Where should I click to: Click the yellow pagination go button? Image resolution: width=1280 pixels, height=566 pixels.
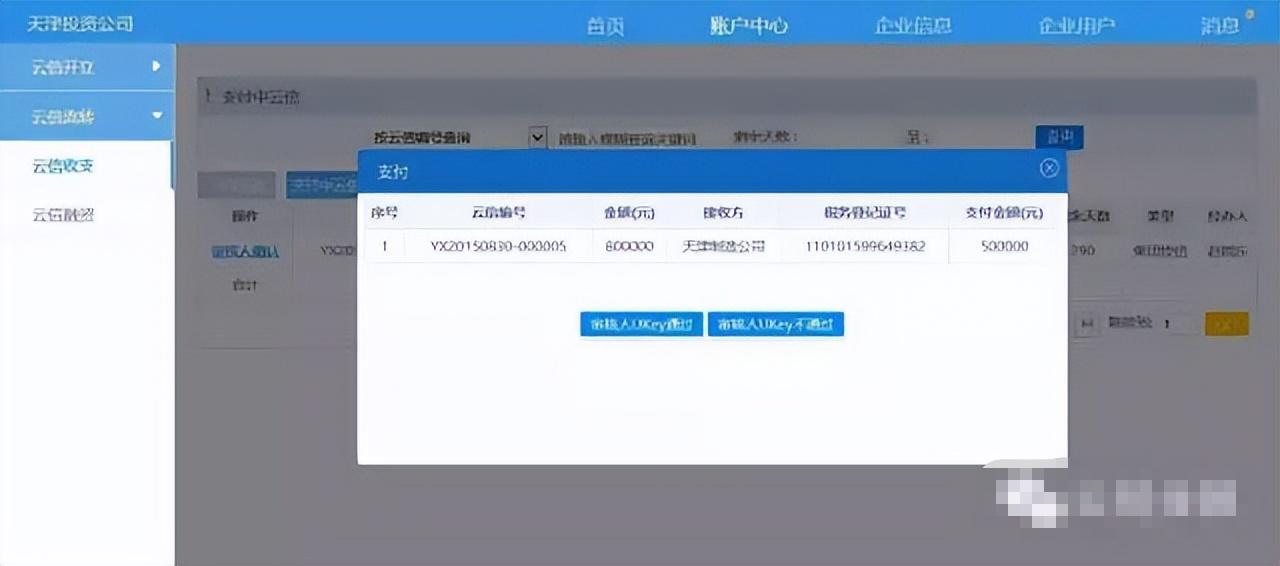point(1226,324)
